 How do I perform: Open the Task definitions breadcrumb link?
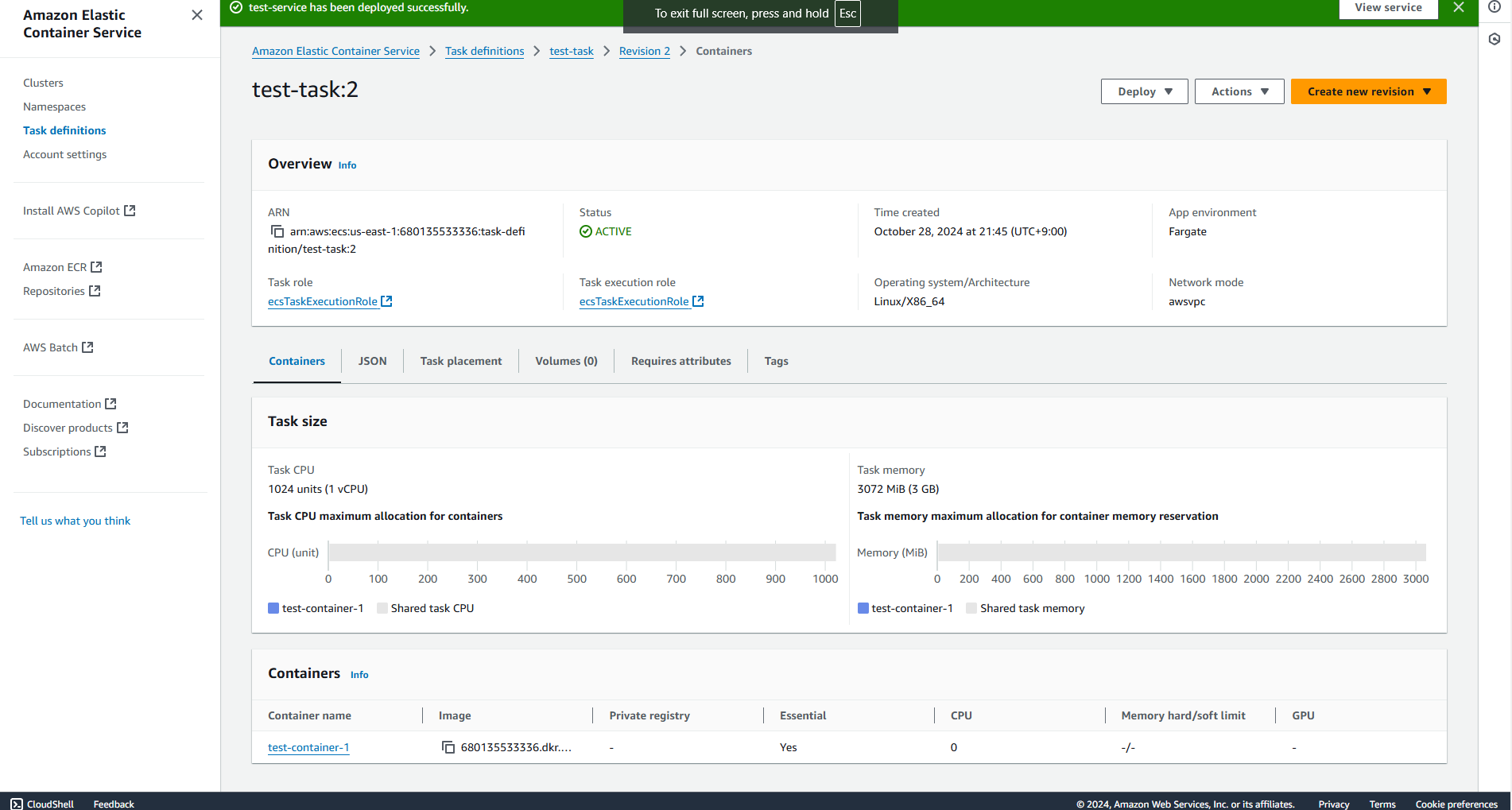tap(484, 51)
